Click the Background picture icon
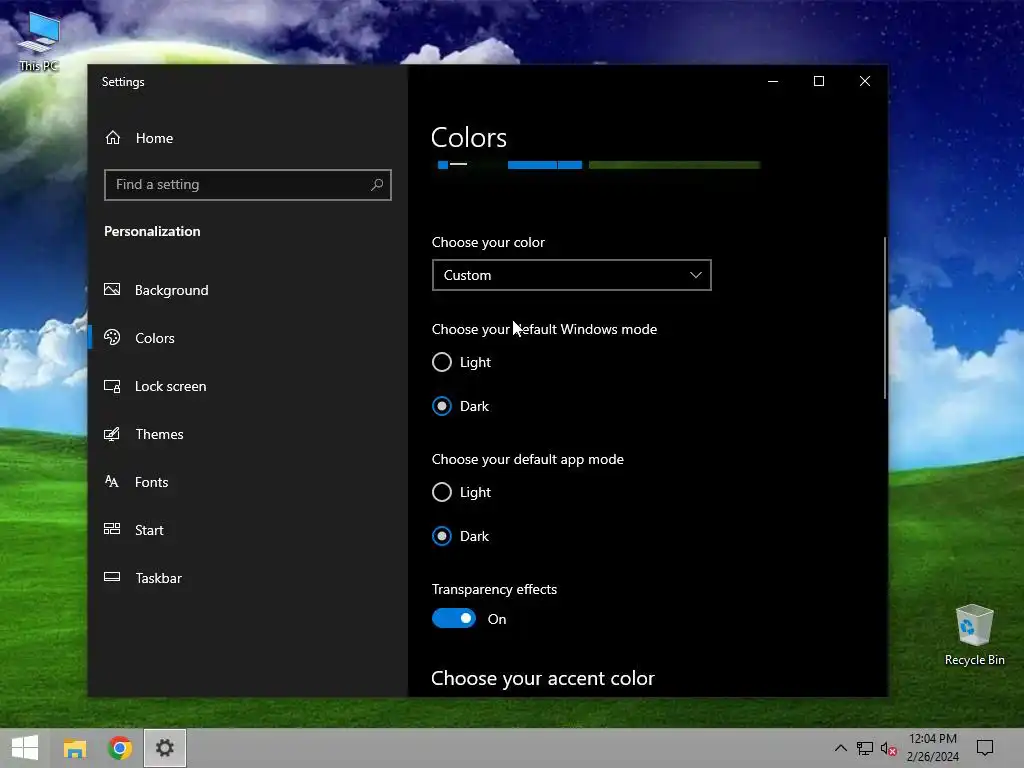Viewport: 1024px width, 768px height. tap(112, 289)
